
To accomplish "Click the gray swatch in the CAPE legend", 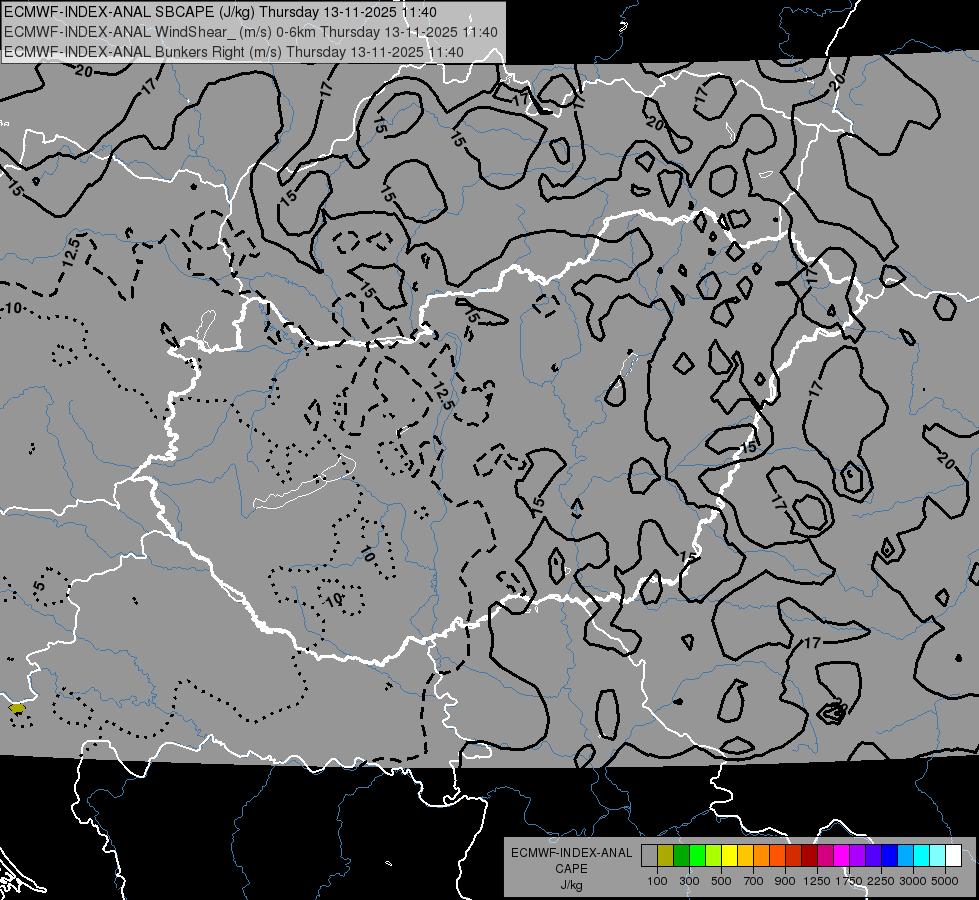I will point(649,856).
